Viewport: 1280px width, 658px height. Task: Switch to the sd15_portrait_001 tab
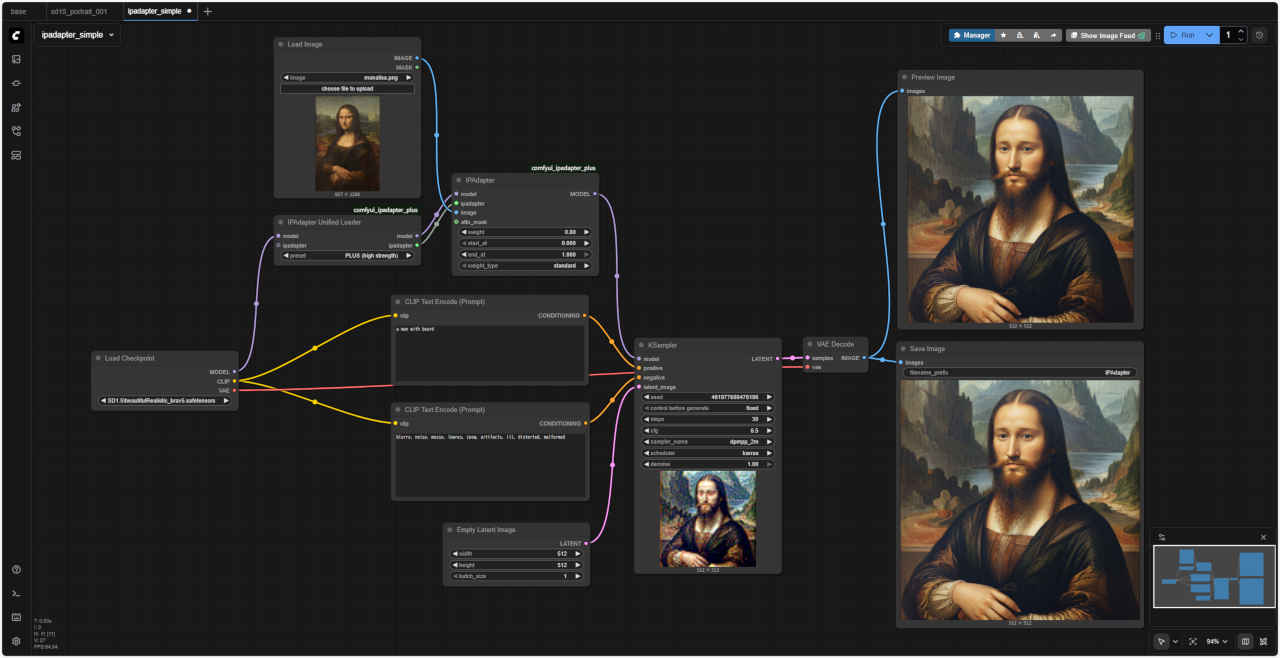coord(78,11)
